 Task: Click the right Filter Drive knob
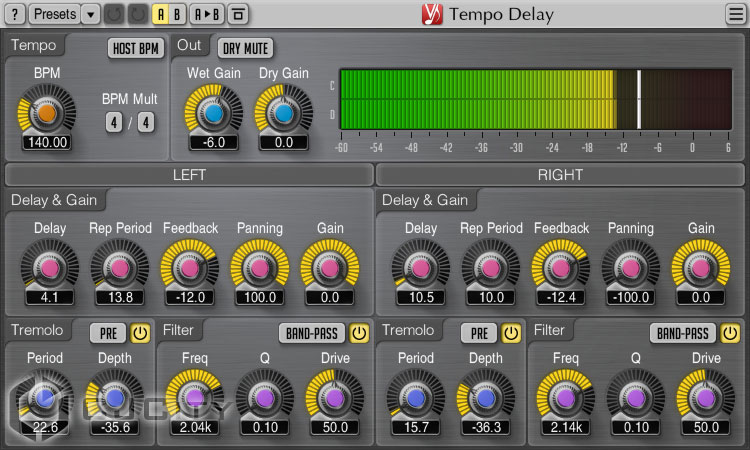click(706, 398)
